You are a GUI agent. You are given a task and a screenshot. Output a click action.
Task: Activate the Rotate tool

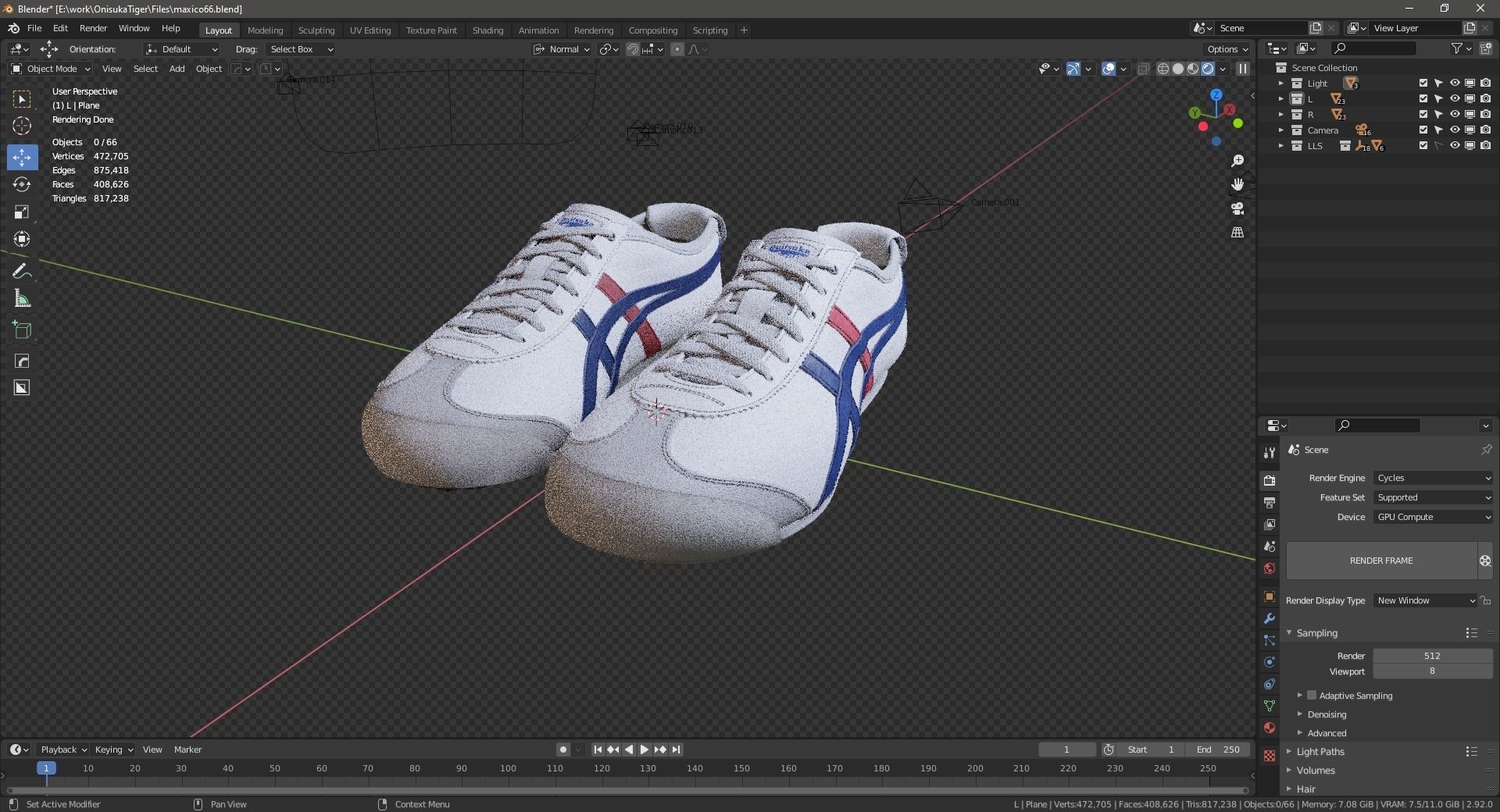click(x=22, y=184)
